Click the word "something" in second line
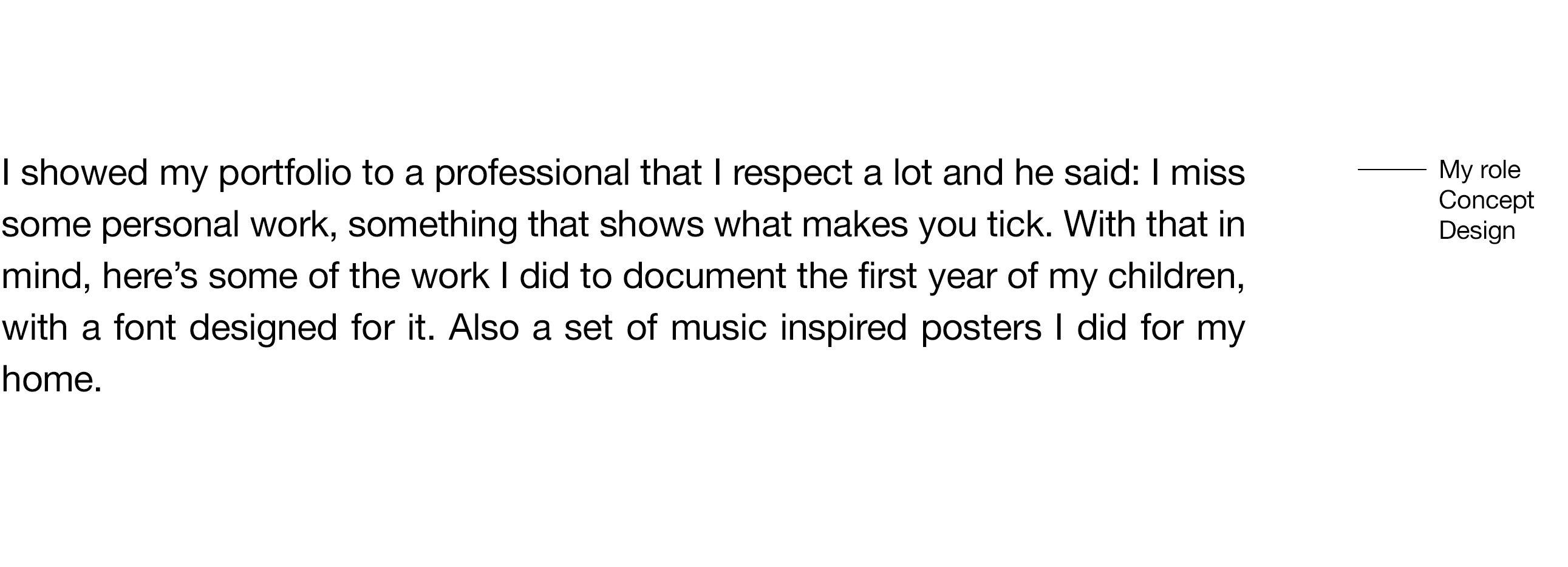The width and height of the screenshot is (1568, 567). [433, 225]
